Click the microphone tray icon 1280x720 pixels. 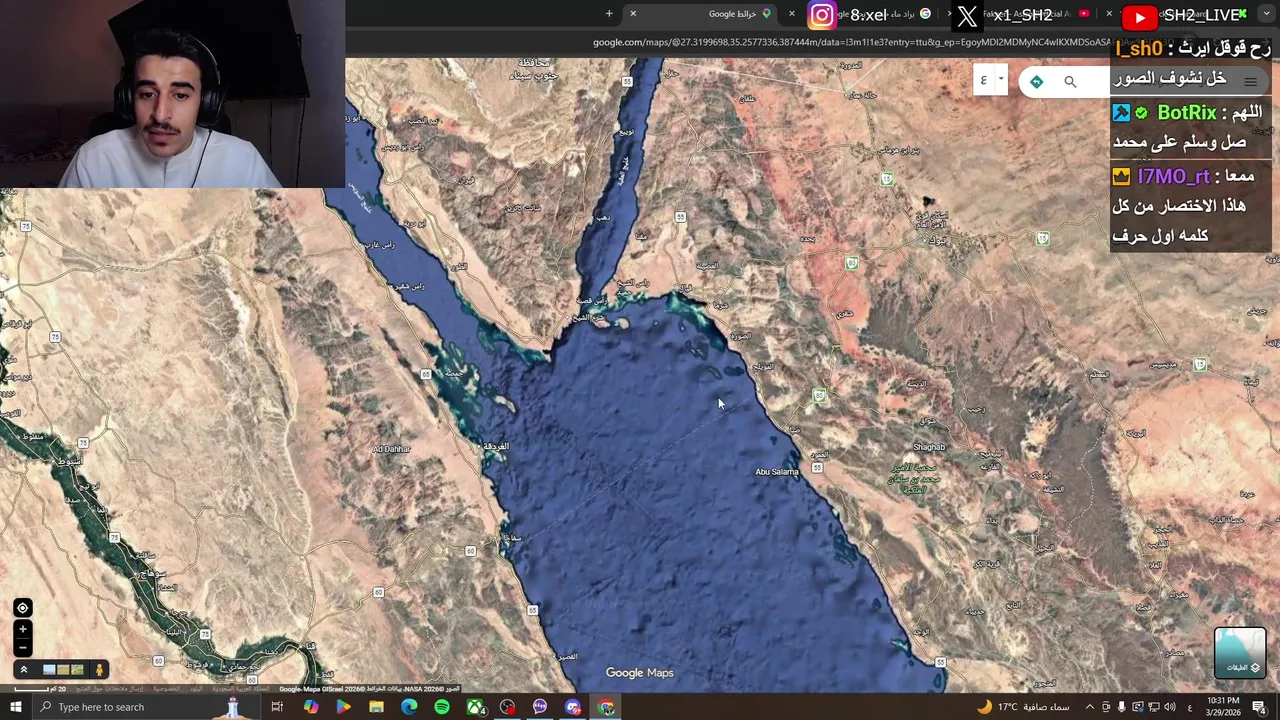pyautogui.click(x=1121, y=707)
